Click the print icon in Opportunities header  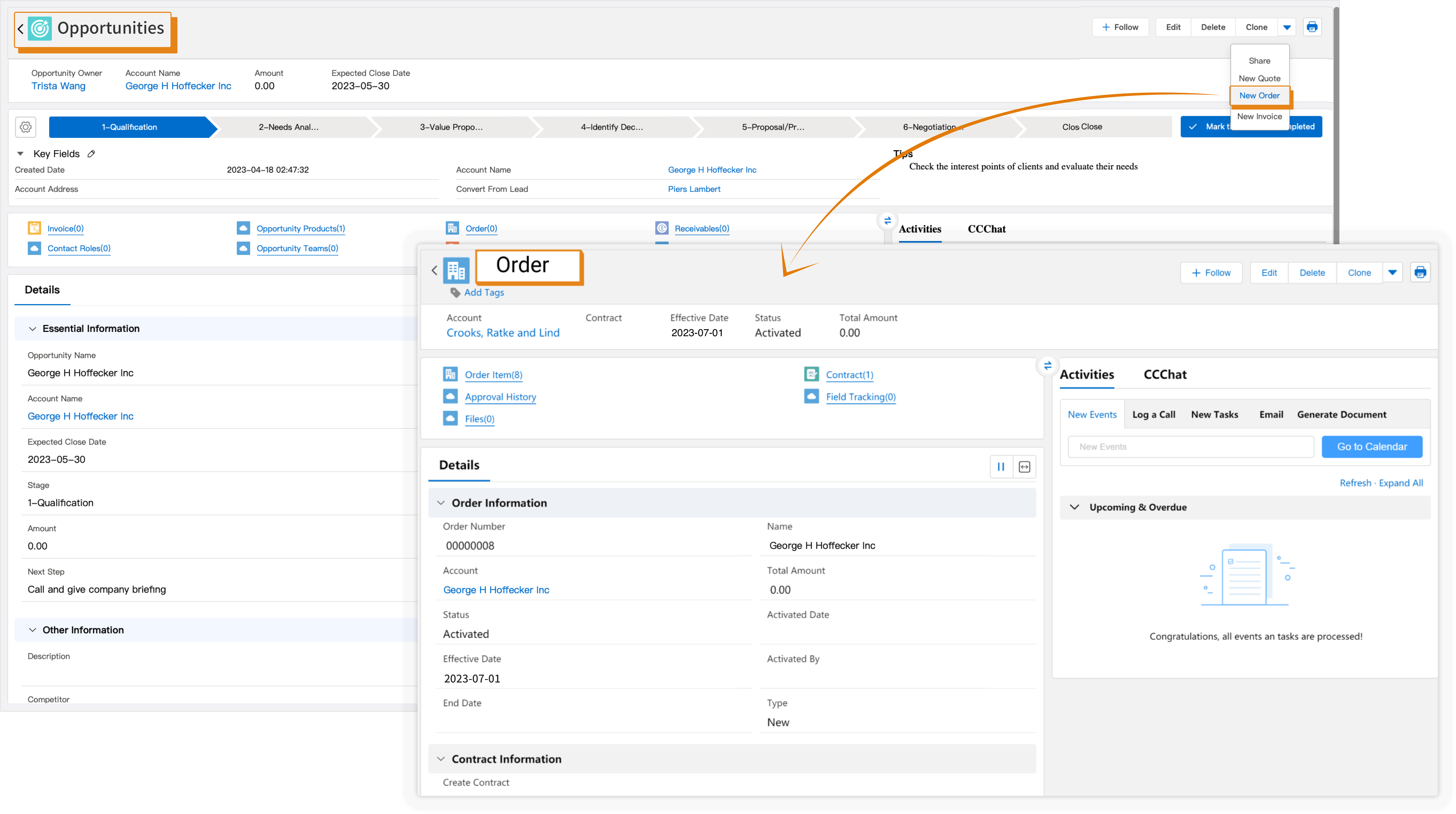click(1312, 27)
